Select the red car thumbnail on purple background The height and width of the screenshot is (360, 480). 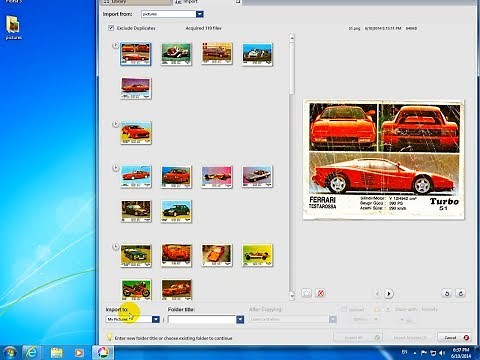click(x=136, y=88)
